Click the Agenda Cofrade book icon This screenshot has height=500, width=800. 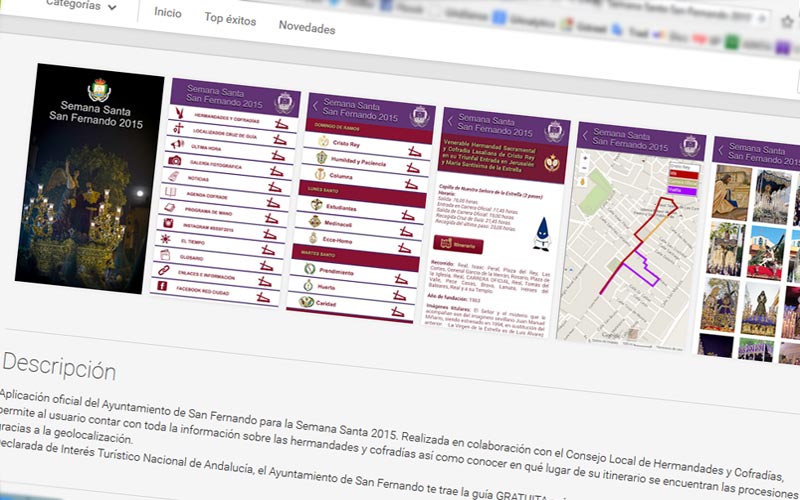[171, 192]
